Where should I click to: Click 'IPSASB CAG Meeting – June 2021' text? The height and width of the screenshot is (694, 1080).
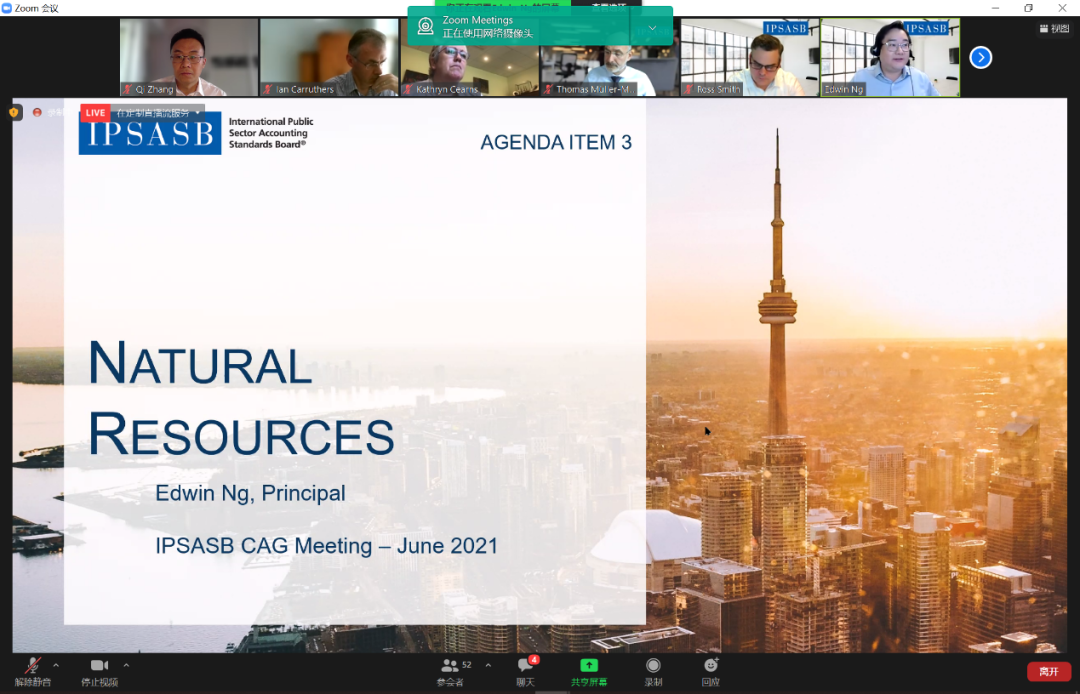tap(326, 545)
